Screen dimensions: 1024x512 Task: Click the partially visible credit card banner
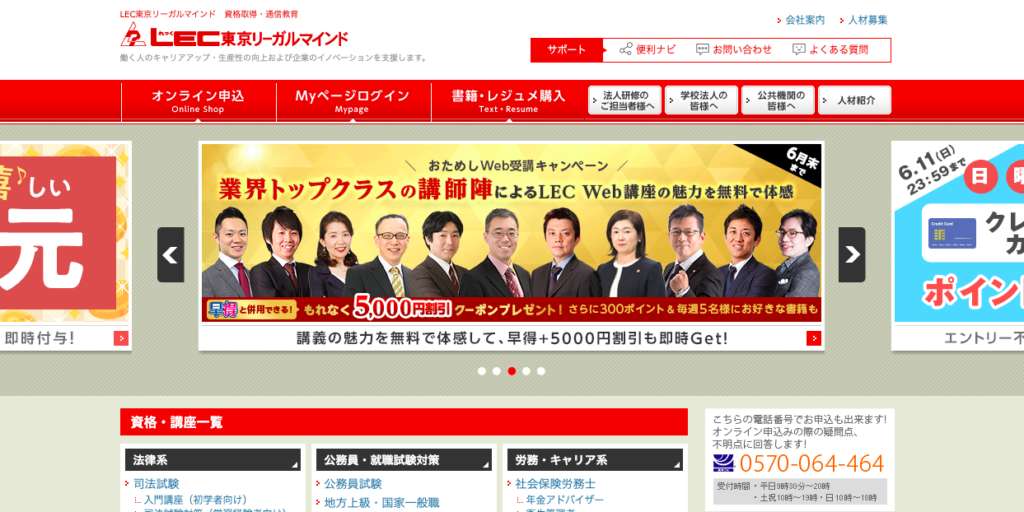coord(958,233)
